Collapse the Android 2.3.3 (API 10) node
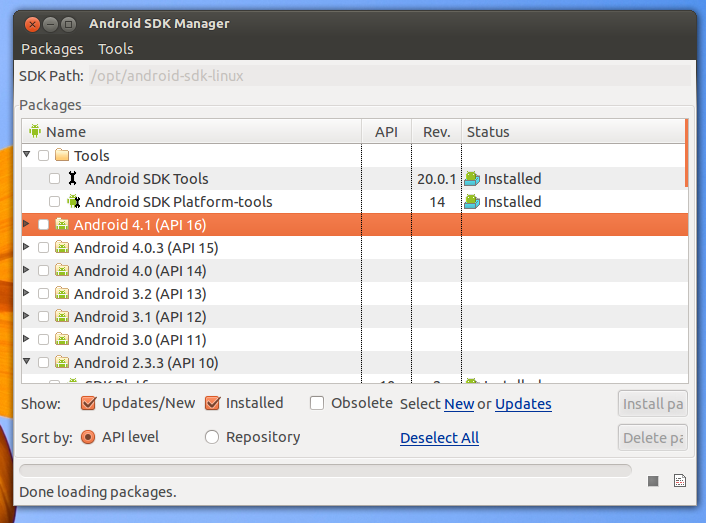Image resolution: width=706 pixels, height=523 pixels. pos(27,363)
